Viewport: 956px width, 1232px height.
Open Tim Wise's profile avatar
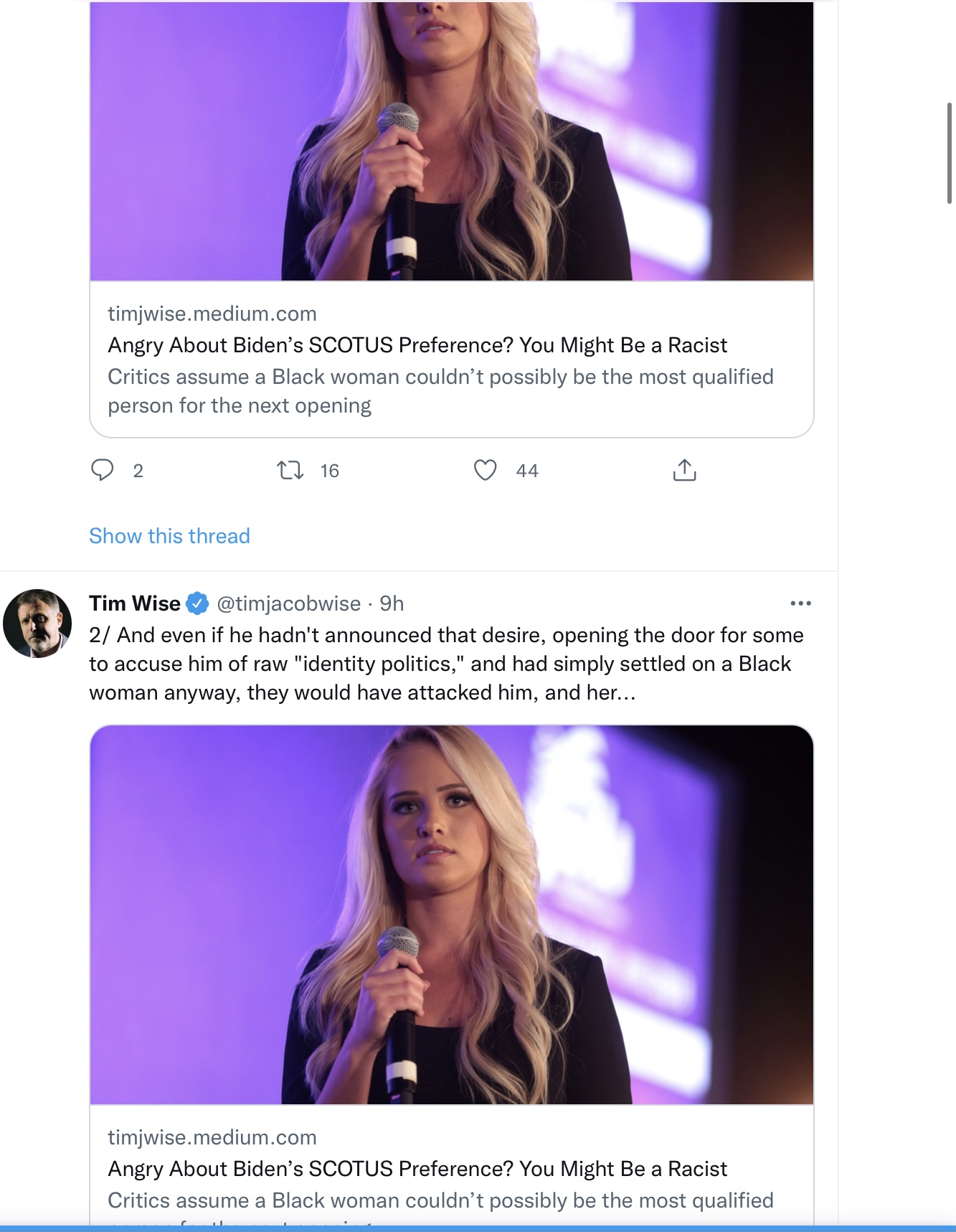tap(37, 624)
